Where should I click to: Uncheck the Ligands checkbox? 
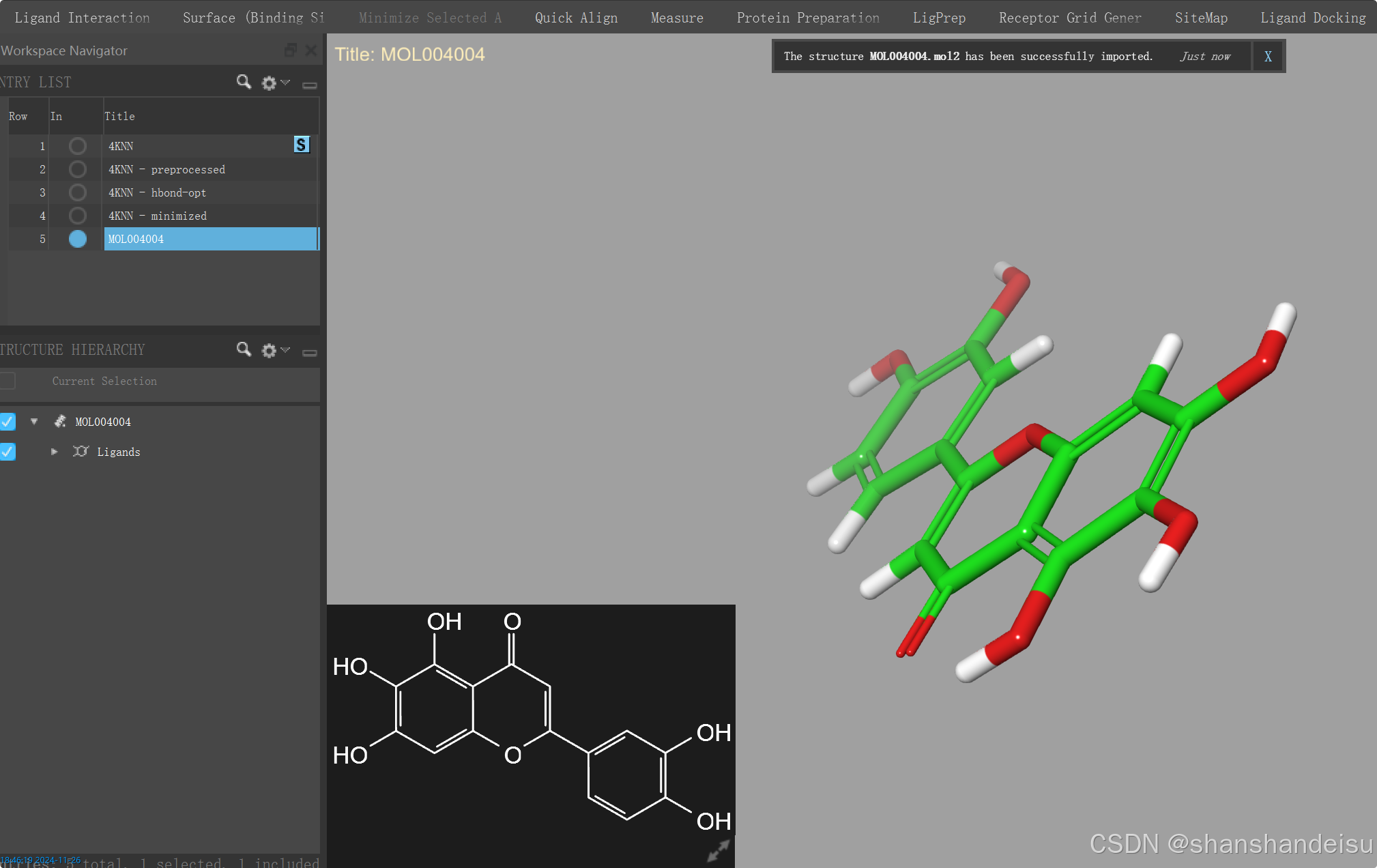(x=8, y=452)
